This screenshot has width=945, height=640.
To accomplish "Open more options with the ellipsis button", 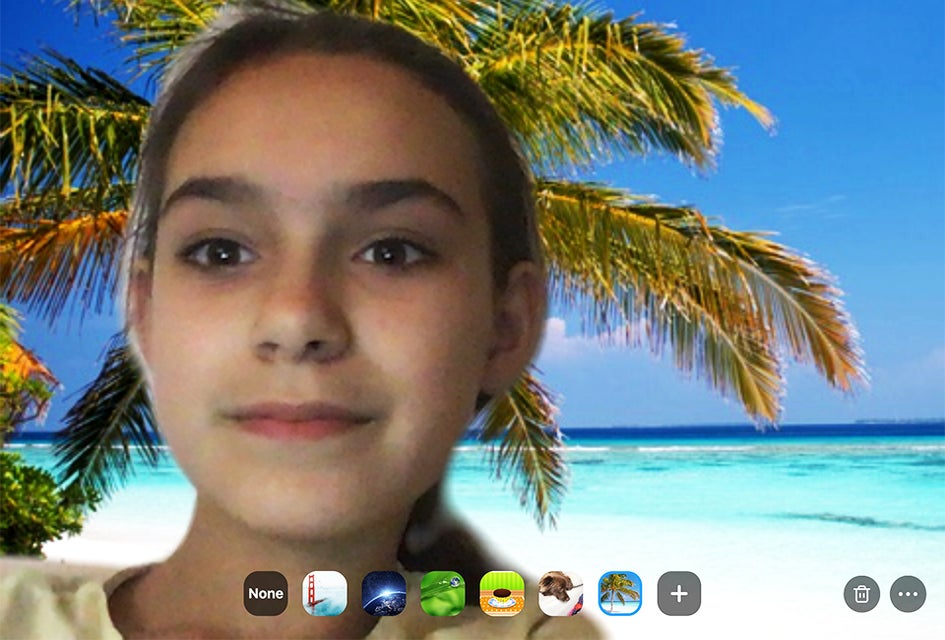I will [x=908, y=593].
